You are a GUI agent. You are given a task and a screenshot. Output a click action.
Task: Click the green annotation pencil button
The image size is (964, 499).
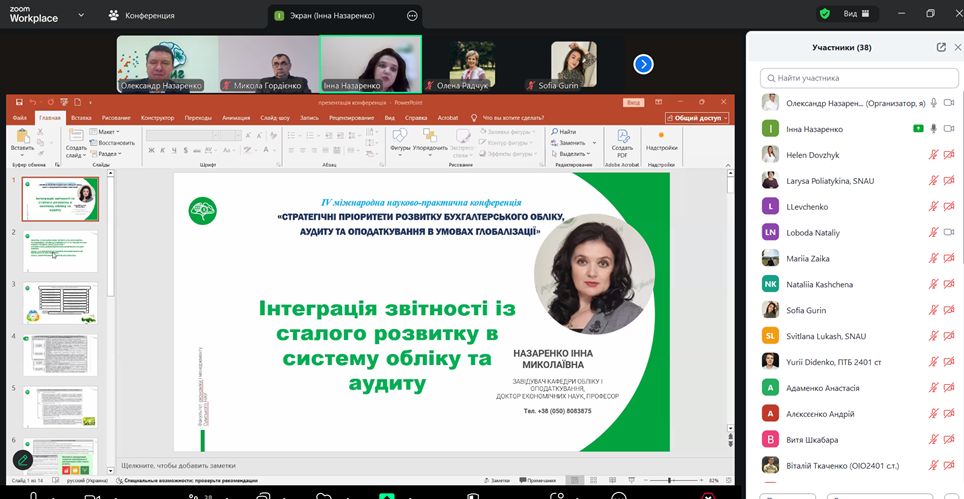[22, 460]
